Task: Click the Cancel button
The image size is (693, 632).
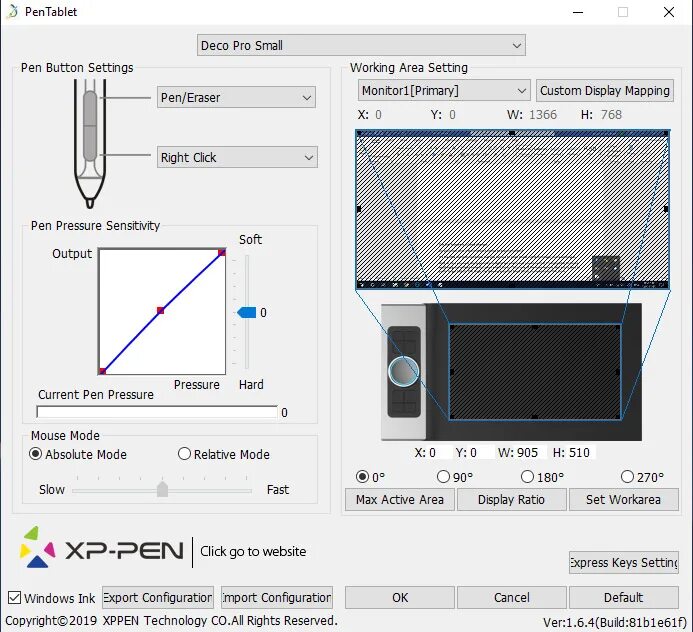Action: [511, 598]
